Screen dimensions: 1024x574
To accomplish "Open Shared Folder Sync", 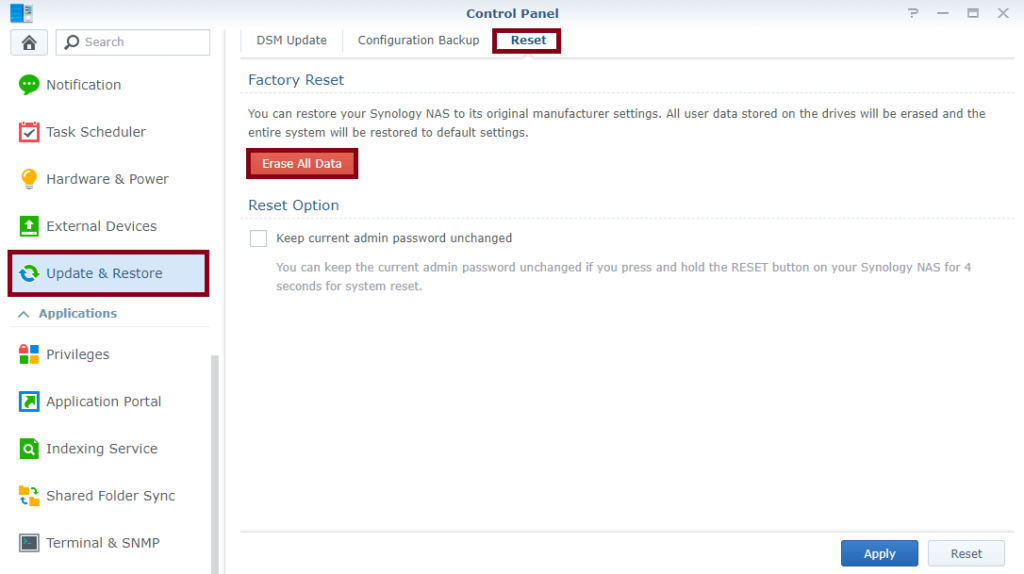I will pos(108,496).
